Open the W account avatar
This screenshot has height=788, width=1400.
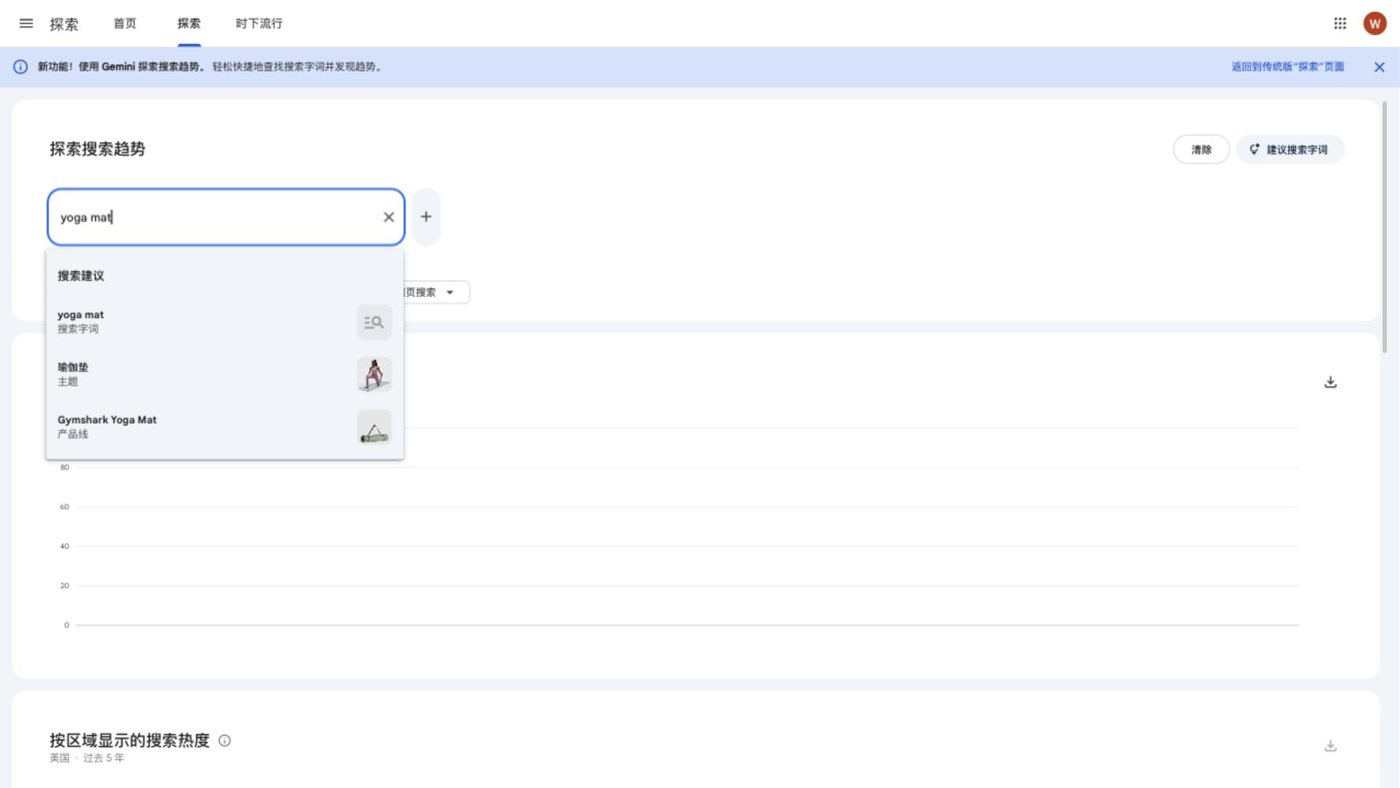click(x=1375, y=23)
